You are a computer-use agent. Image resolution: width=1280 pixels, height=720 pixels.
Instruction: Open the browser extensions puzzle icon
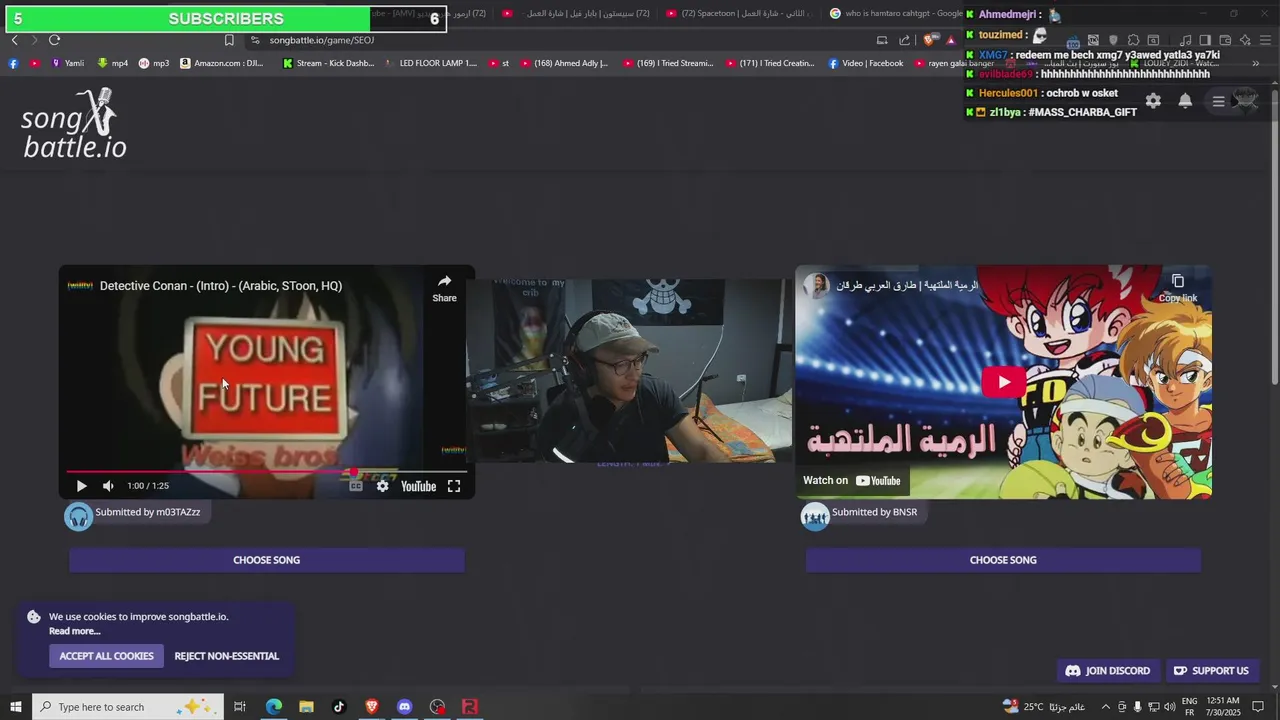[x=1133, y=40]
